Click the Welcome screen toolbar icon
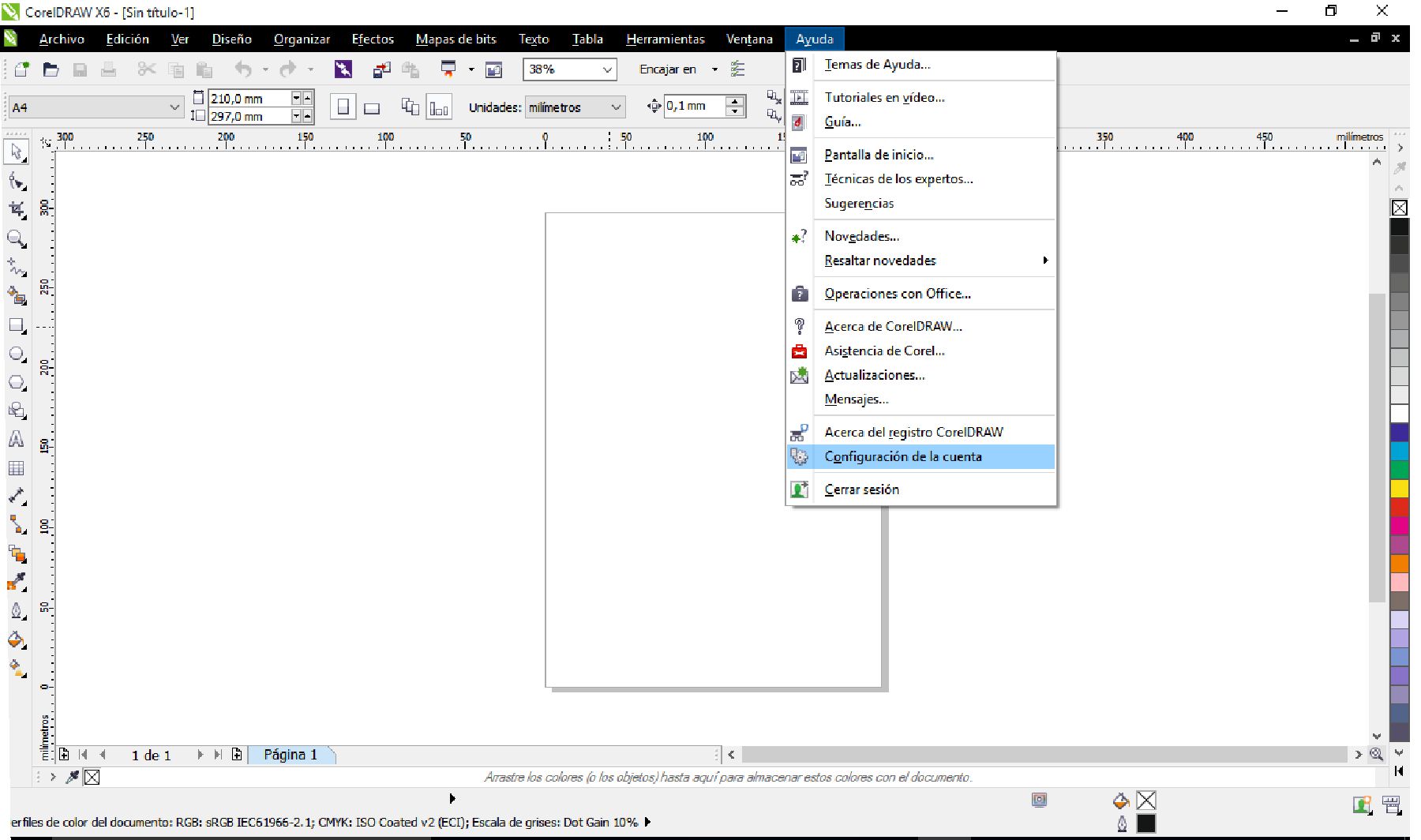The width and height of the screenshot is (1421, 840). pyautogui.click(x=493, y=69)
